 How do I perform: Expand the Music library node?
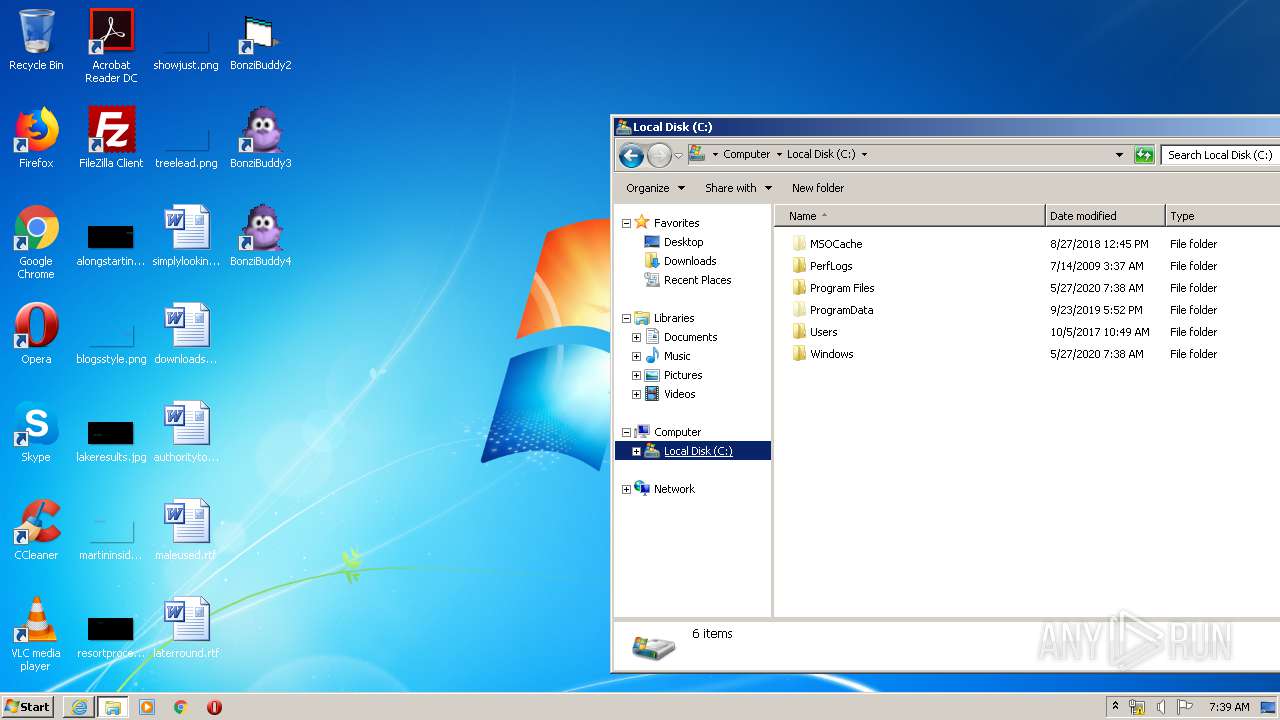pyautogui.click(x=636, y=356)
